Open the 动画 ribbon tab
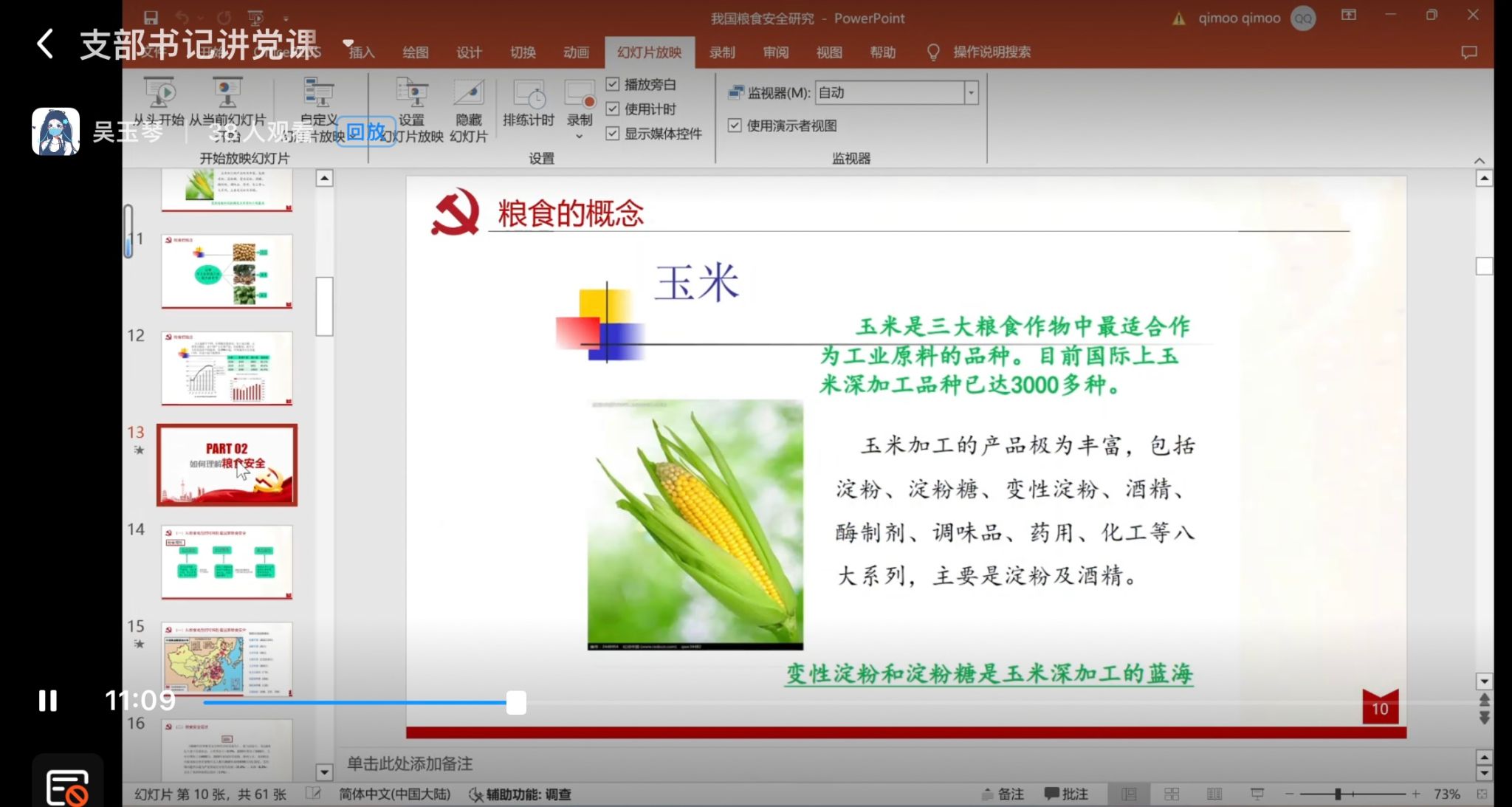1512x807 pixels. pos(576,52)
